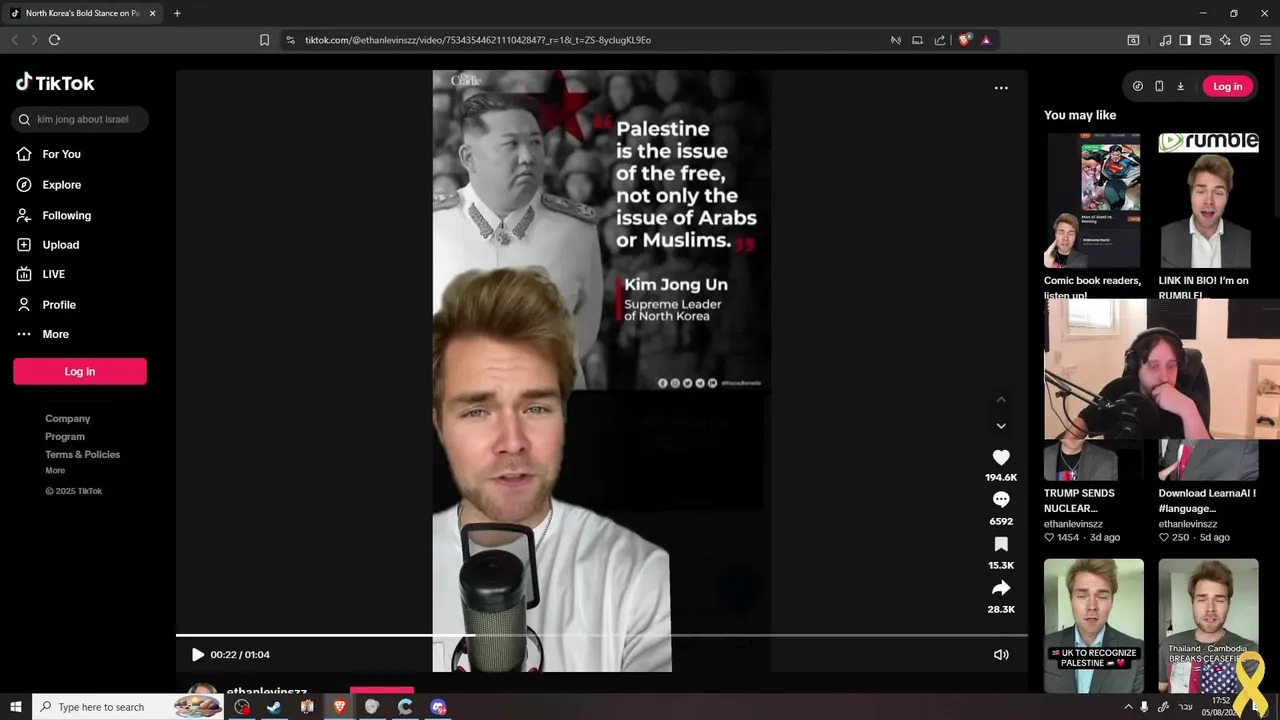
Task: Open ethanlevinszz under TRUMP SENDS NUCLEAR
Action: click(x=1073, y=524)
